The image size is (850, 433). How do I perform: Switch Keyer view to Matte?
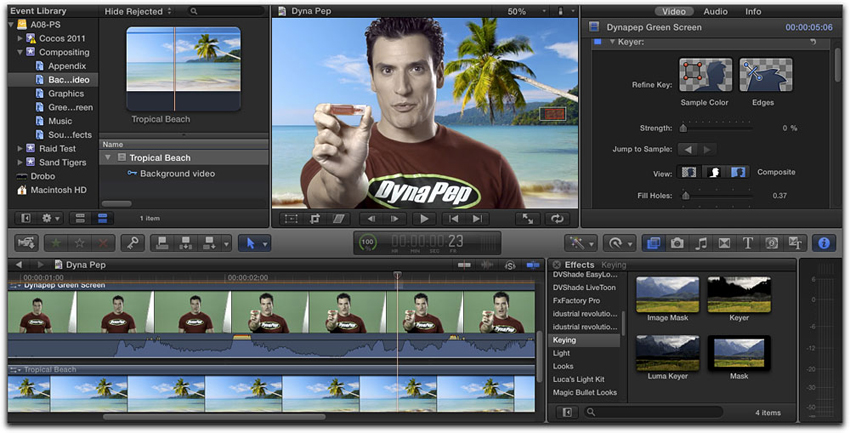[713, 172]
